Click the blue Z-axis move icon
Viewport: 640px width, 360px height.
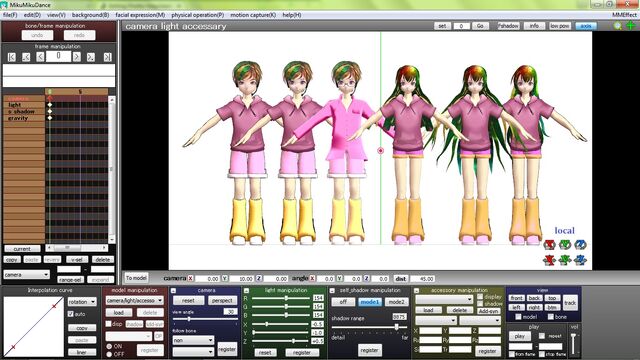580,260
